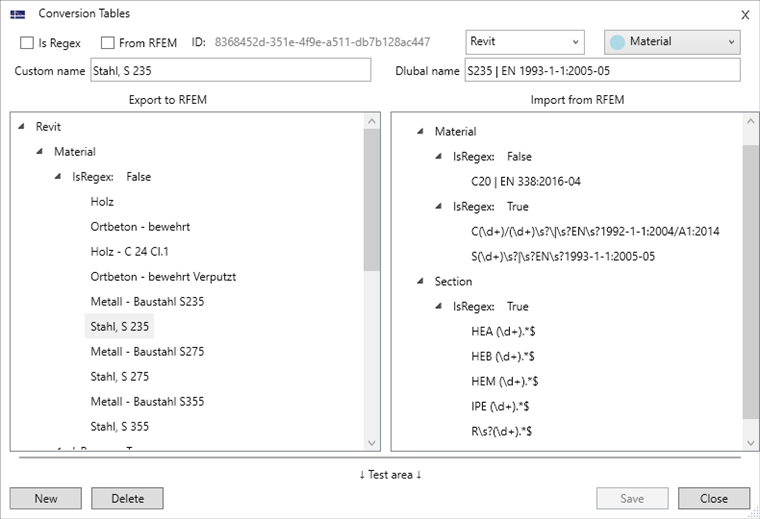Viewport: 760px width, 519px height.
Task: Collapse the IsRegex: False export node
Action: pos(58,177)
